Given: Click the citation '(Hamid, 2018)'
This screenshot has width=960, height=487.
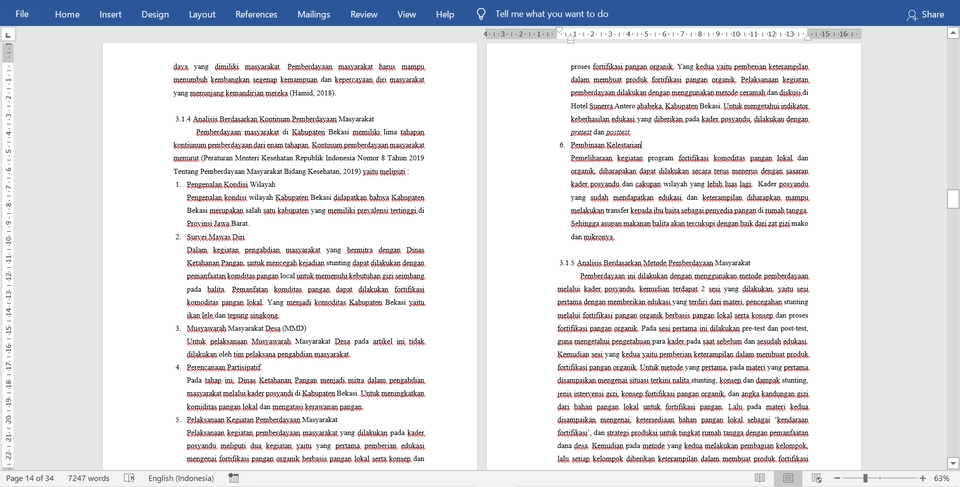Looking at the screenshot, I should click(x=313, y=93).
